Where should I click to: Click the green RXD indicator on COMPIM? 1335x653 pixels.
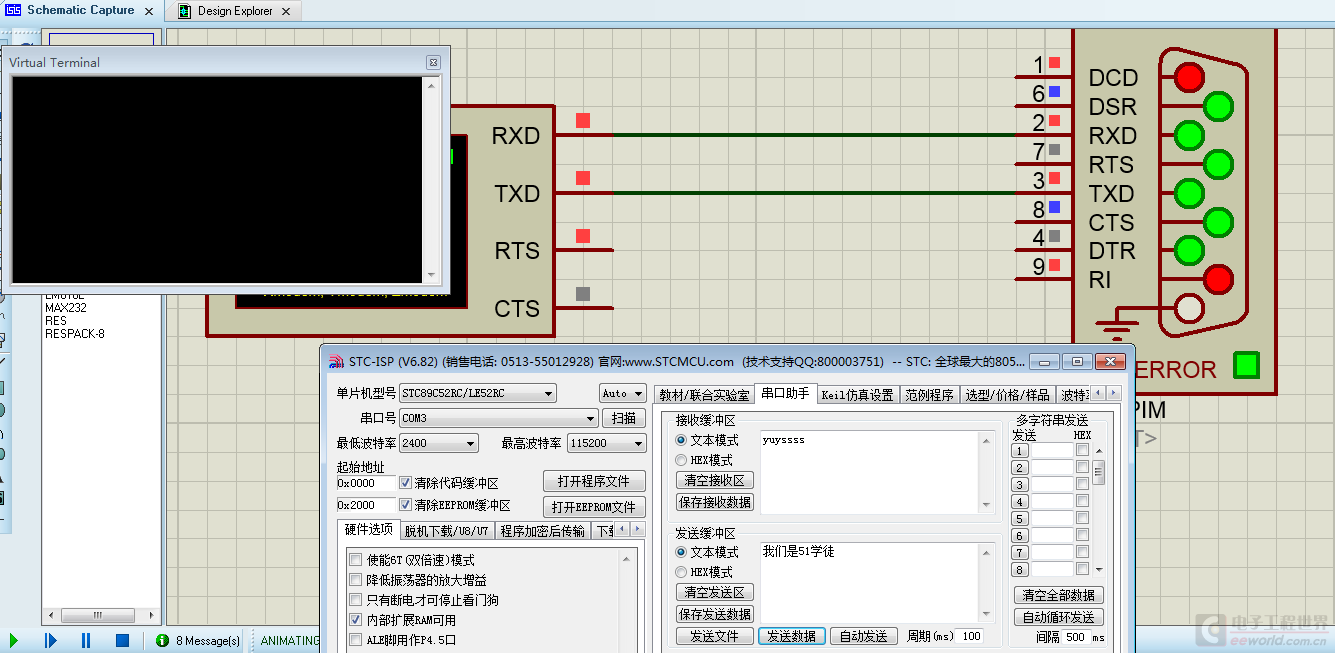click(1189, 134)
